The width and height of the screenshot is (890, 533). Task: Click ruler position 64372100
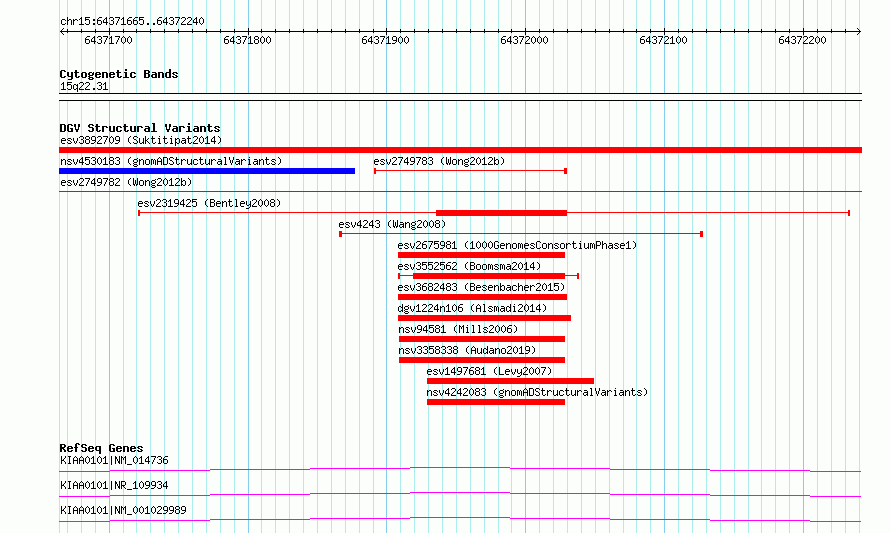pyautogui.click(x=664, y=40)
